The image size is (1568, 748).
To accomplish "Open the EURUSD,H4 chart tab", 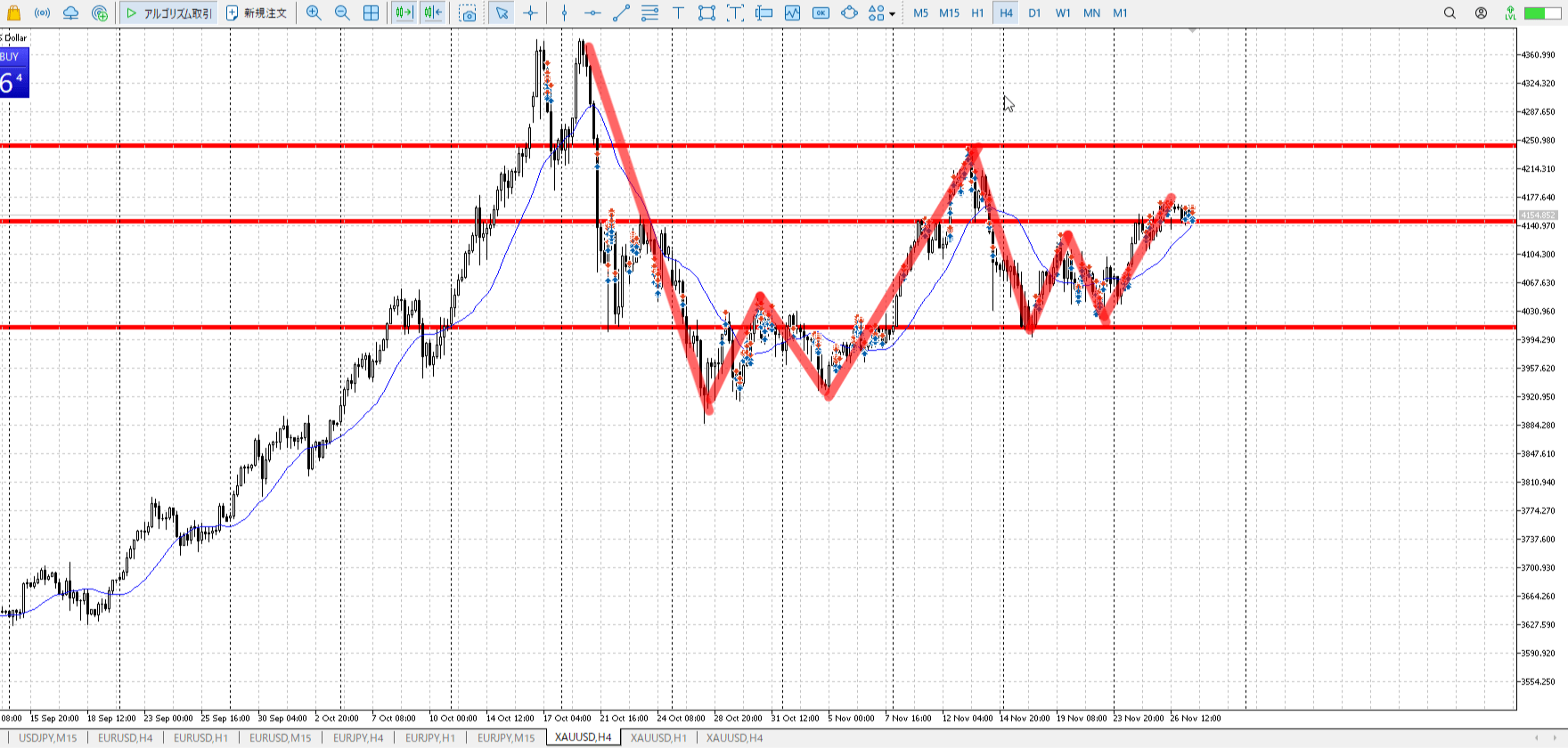I will (x=125, y=737).
